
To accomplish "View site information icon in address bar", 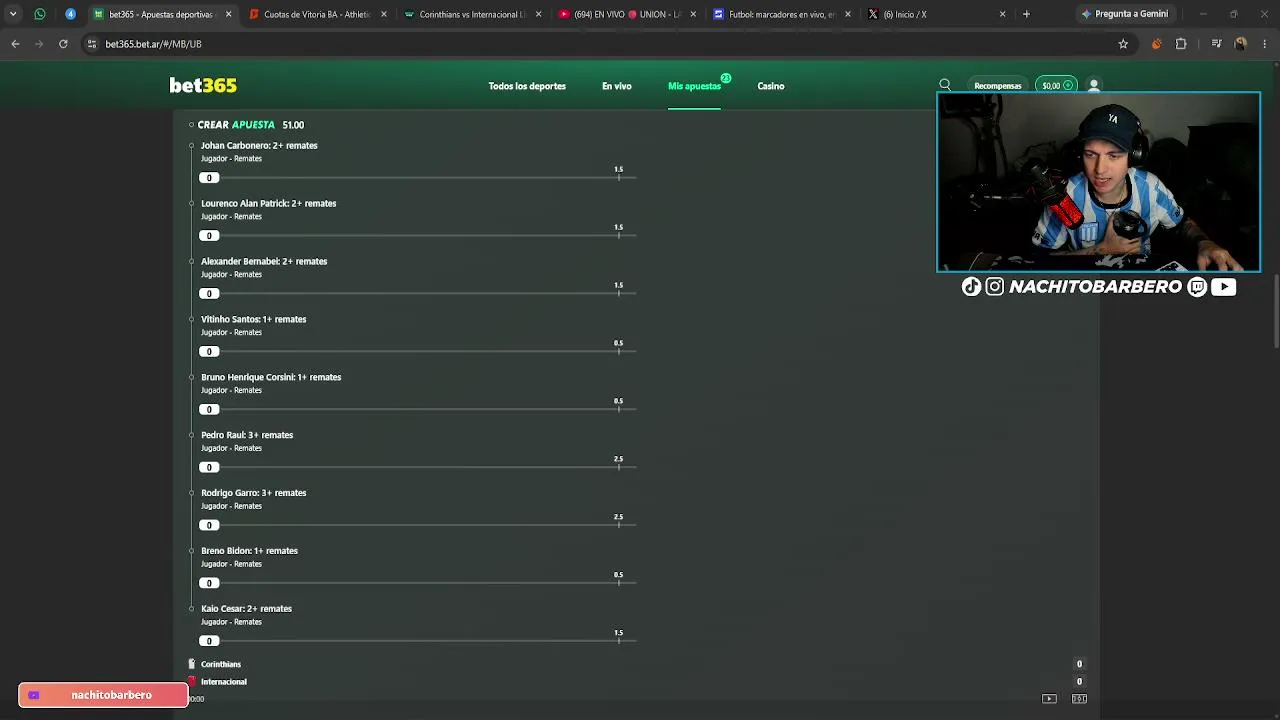I will pyautogui.click(x=92, y=44).
